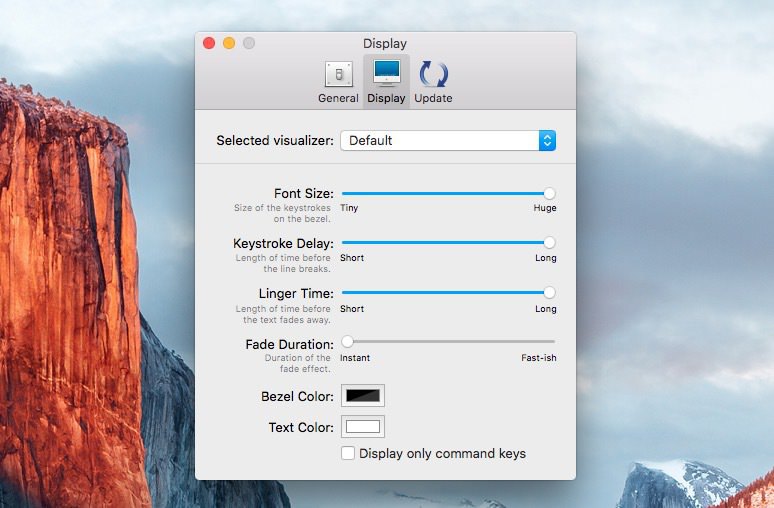Click the 'Tiny' label under Font Size

[349, 208]
